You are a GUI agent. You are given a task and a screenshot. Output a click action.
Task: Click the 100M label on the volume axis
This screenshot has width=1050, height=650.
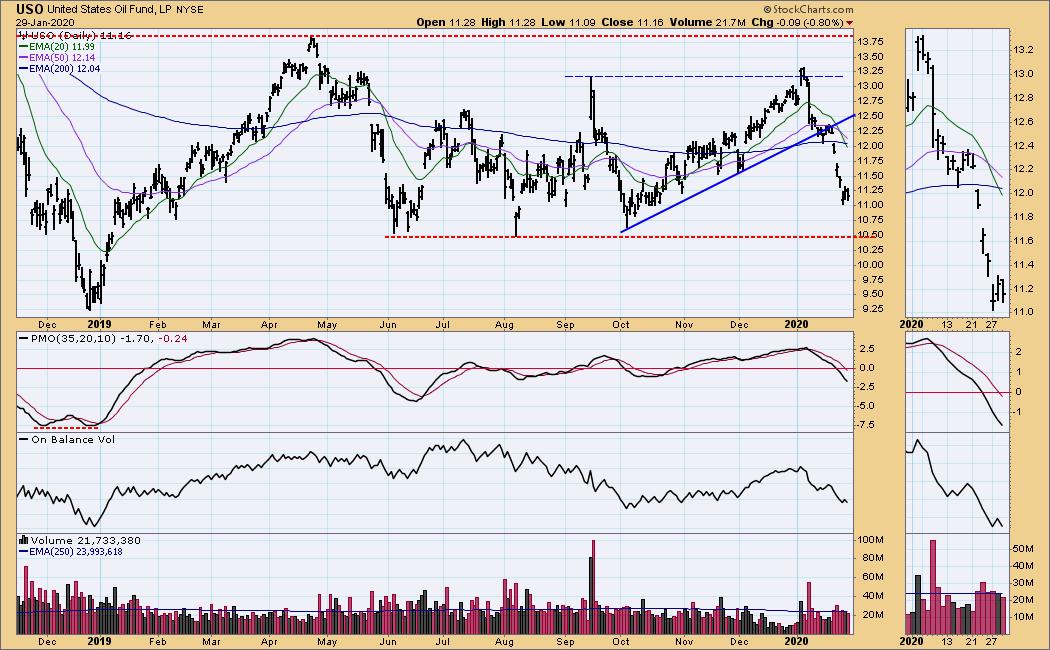[871, 540]
